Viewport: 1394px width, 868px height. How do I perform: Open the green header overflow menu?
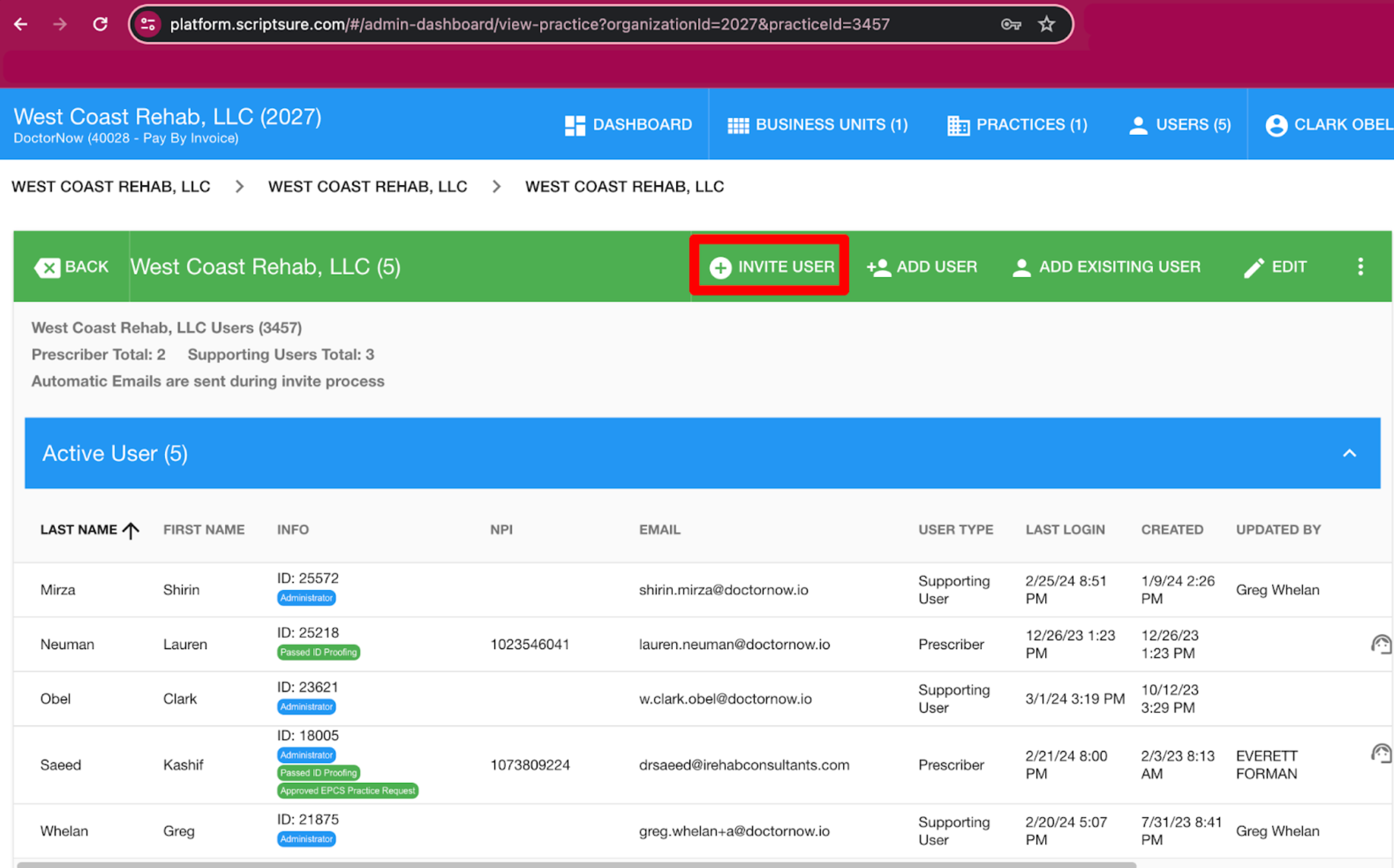pyautogui.click(x=1361, y=267)
